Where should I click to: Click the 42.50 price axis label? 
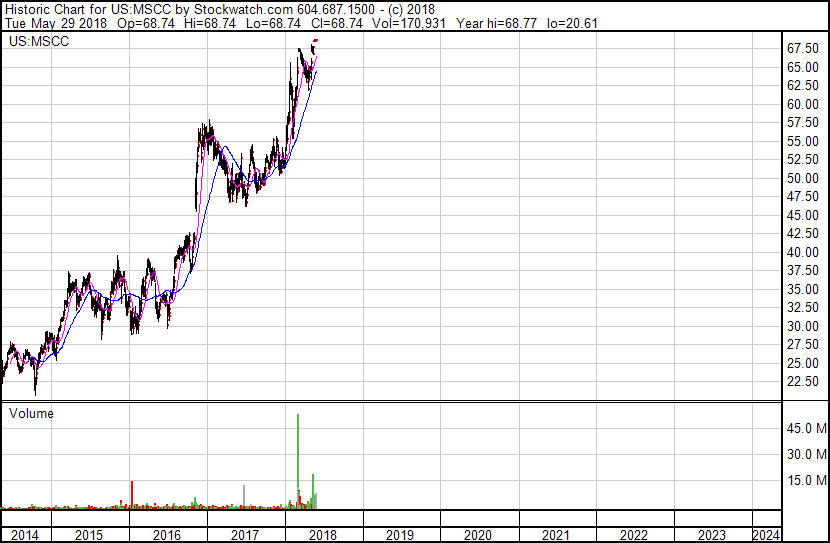click(x=803, y=233)
